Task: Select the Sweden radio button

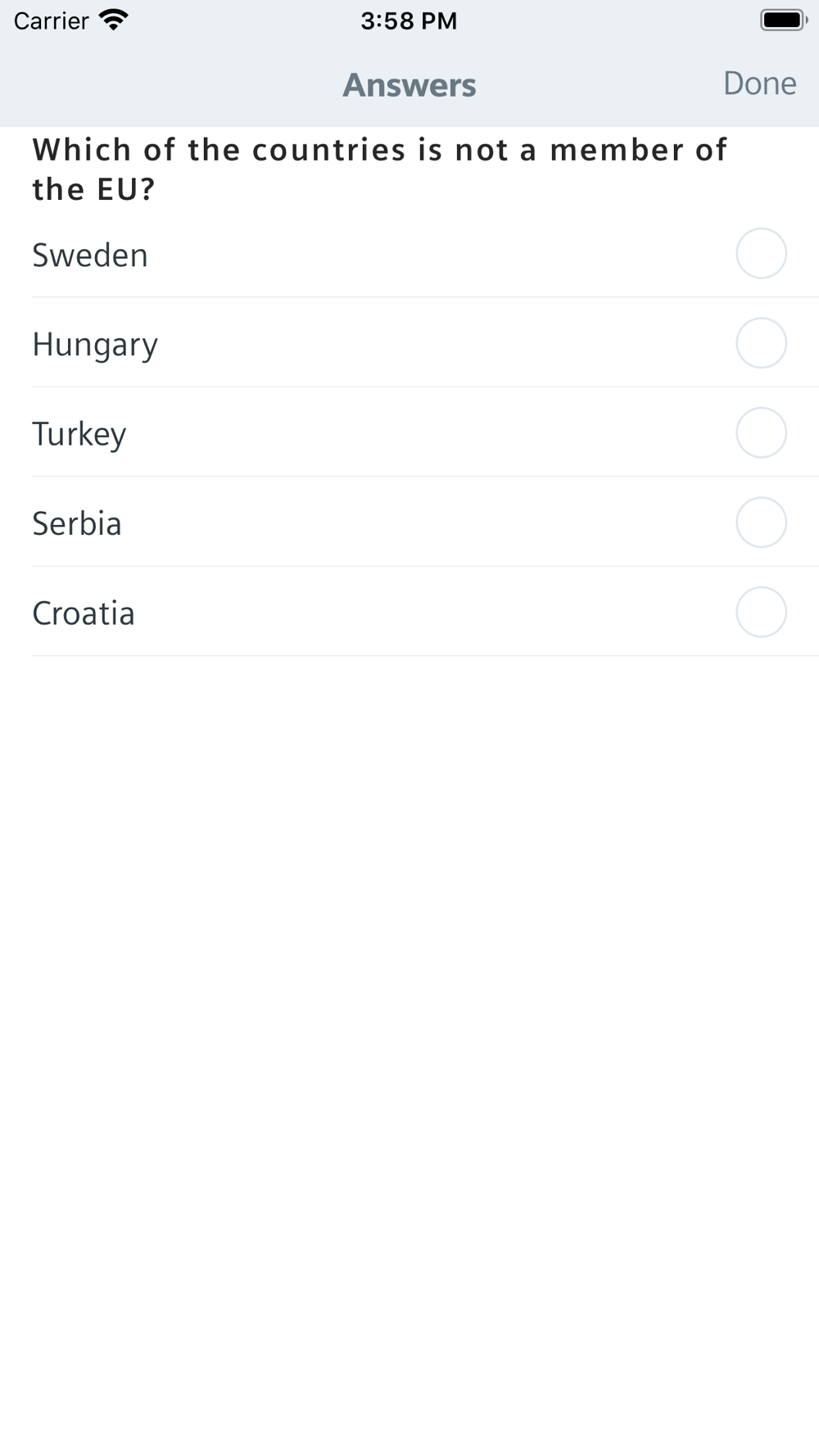Action: (x=761, y=253)
